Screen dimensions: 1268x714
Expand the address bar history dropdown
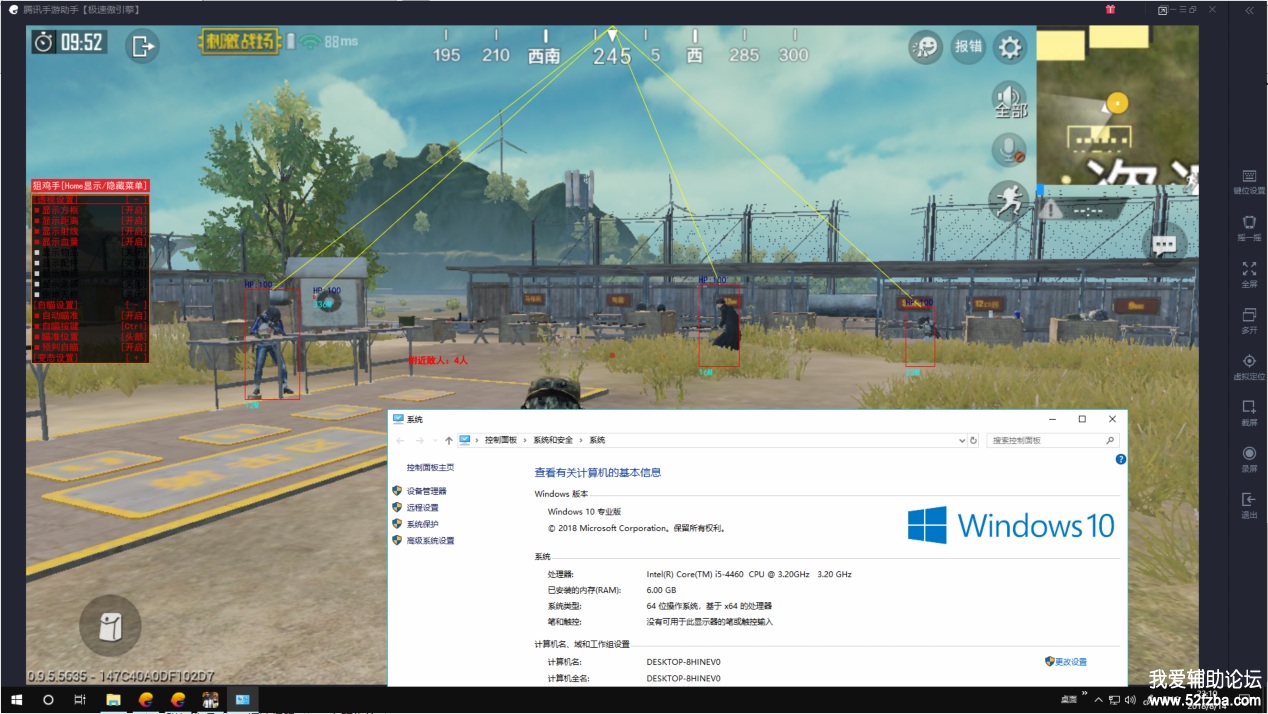tap(962, 440)
